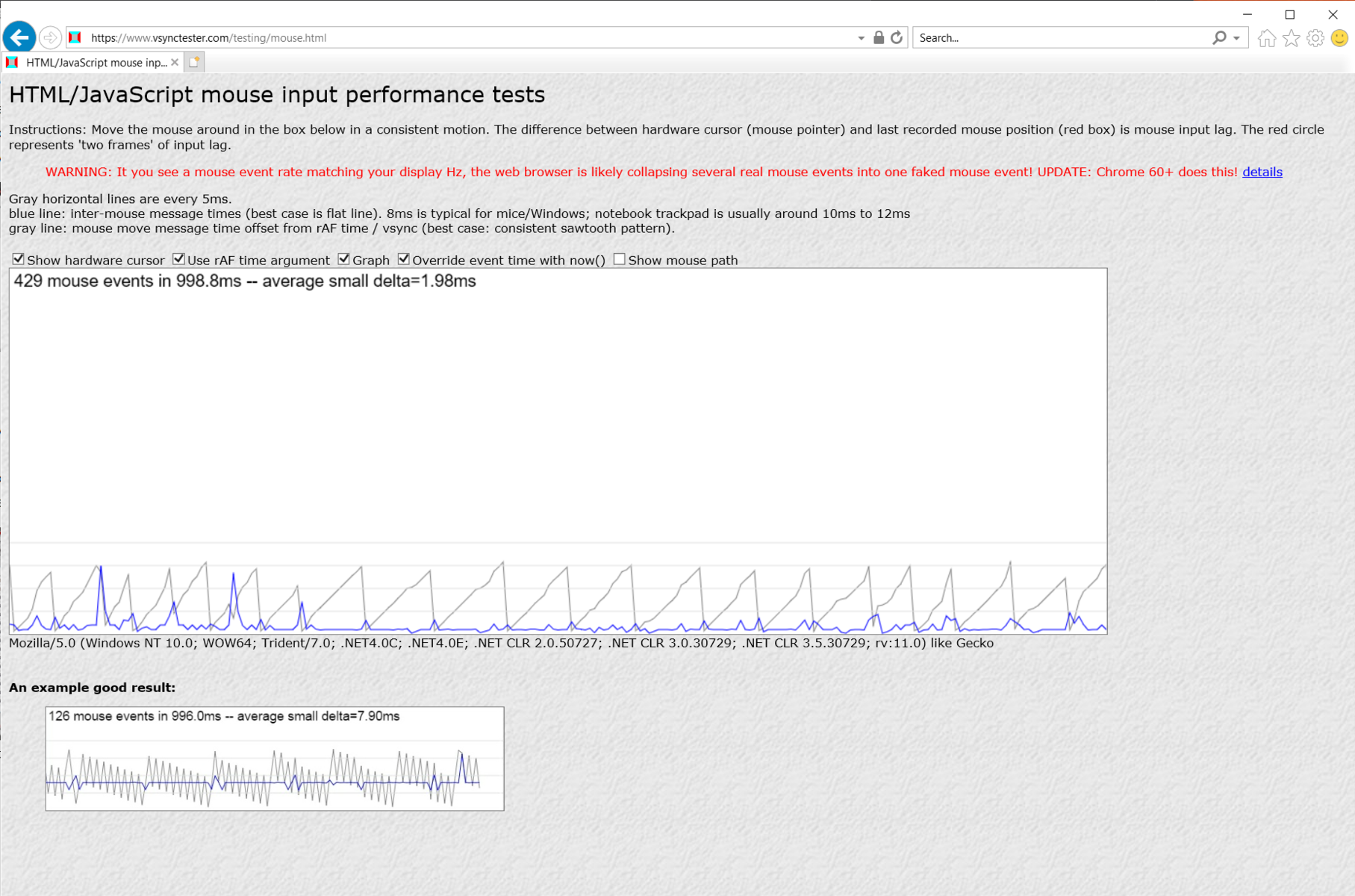Toggle Use rAF time argument checkbox
1355x896 pixels.
click(x=179, y=259)
